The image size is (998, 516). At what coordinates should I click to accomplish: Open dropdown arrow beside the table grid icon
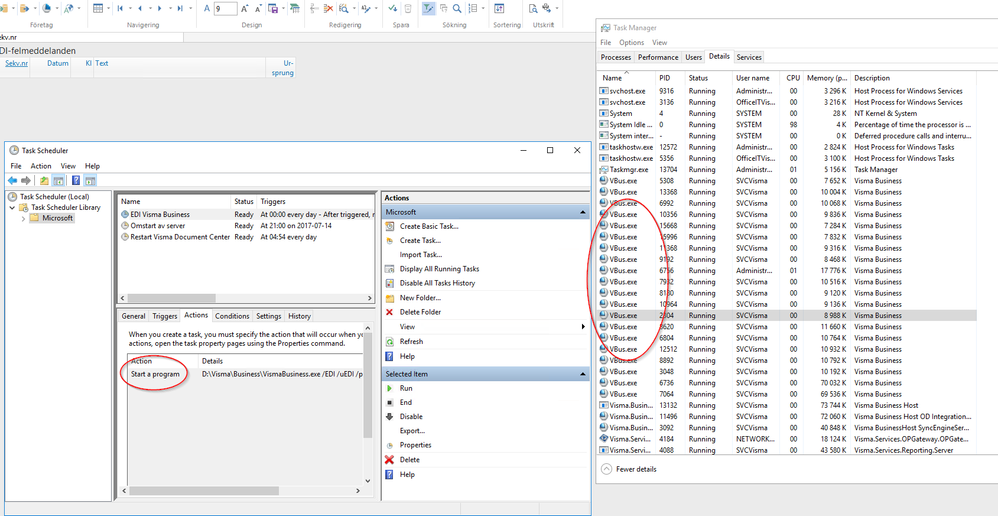point(108,8)
